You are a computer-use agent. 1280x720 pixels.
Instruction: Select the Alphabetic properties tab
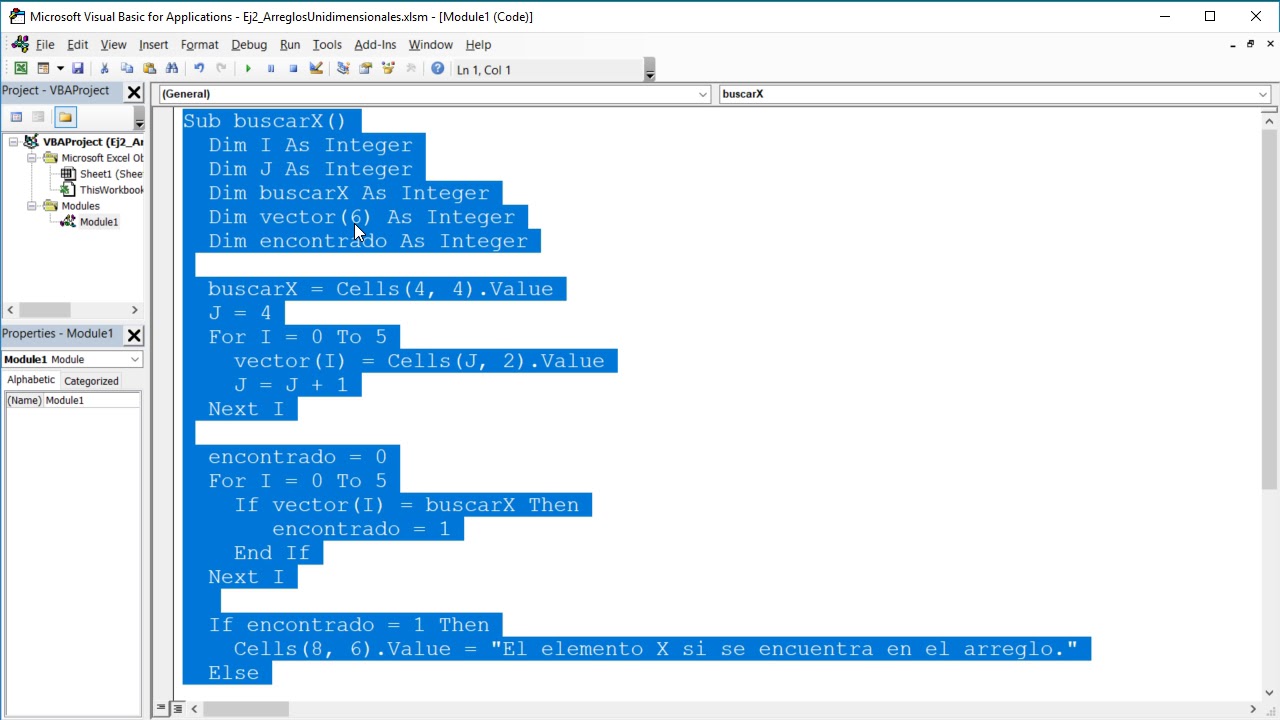pos(31,380)
